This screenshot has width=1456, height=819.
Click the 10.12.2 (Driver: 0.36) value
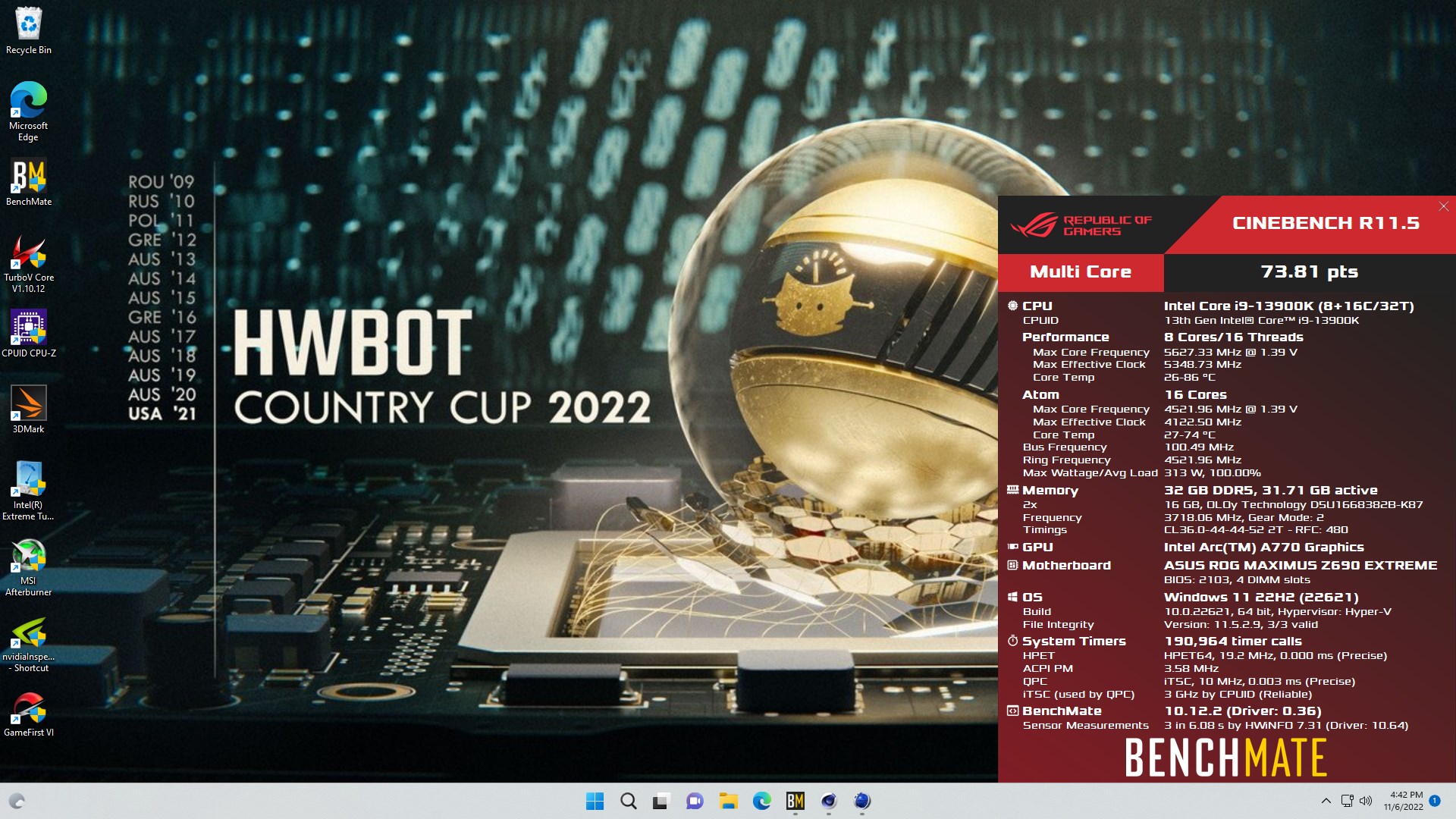pos(1243,711)
